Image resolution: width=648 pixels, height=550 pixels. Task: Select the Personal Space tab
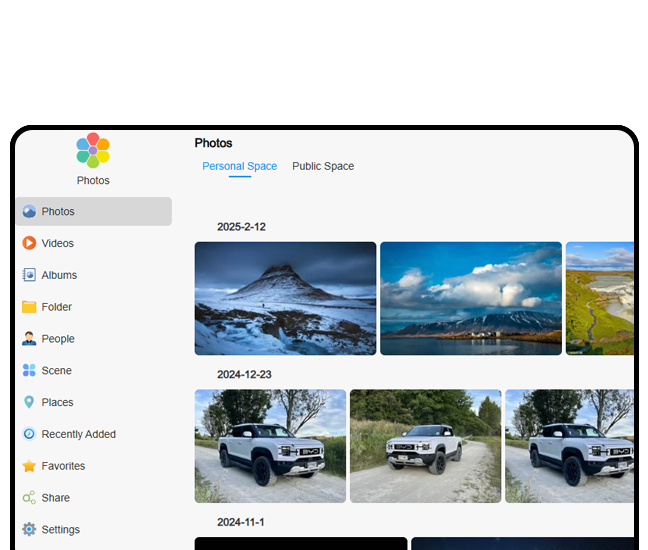(x=239, y=166)
